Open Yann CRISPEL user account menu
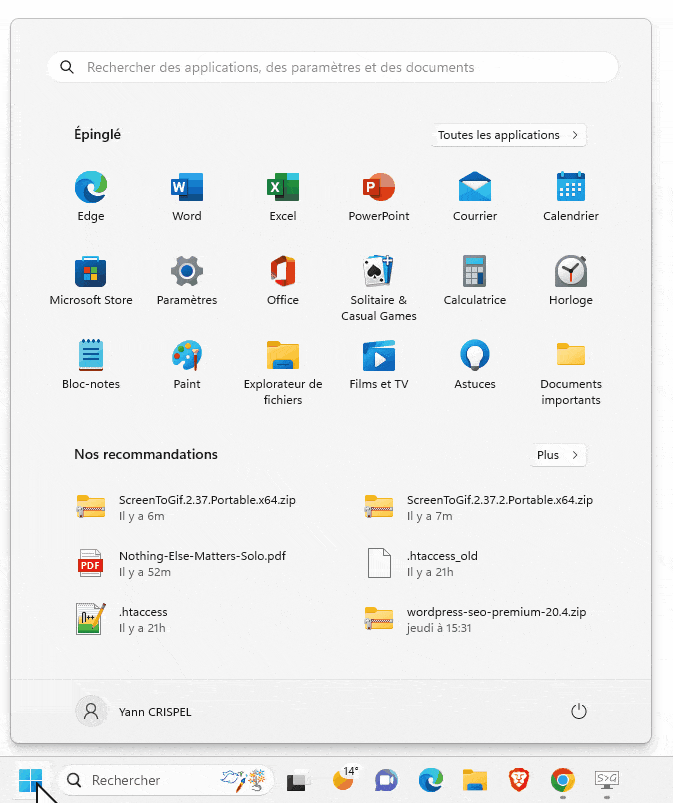673x803 pixels. (134, 711)
